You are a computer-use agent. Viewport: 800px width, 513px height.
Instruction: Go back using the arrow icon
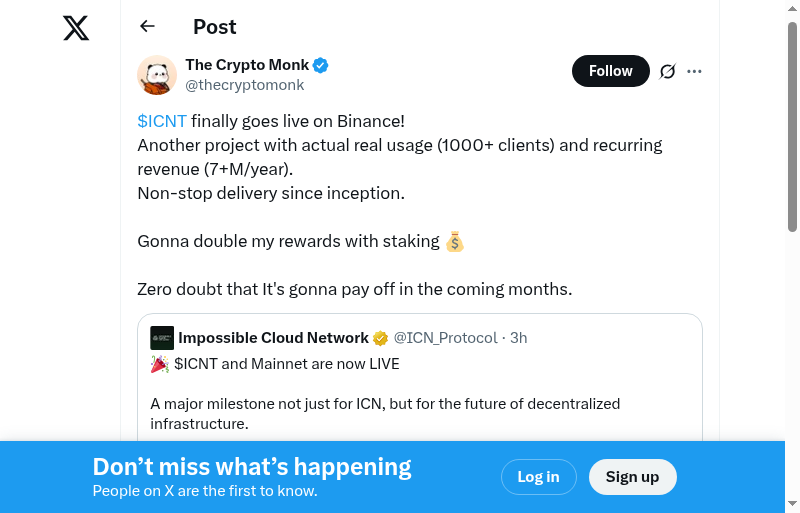pyautogui.click(x=148, y=27)
